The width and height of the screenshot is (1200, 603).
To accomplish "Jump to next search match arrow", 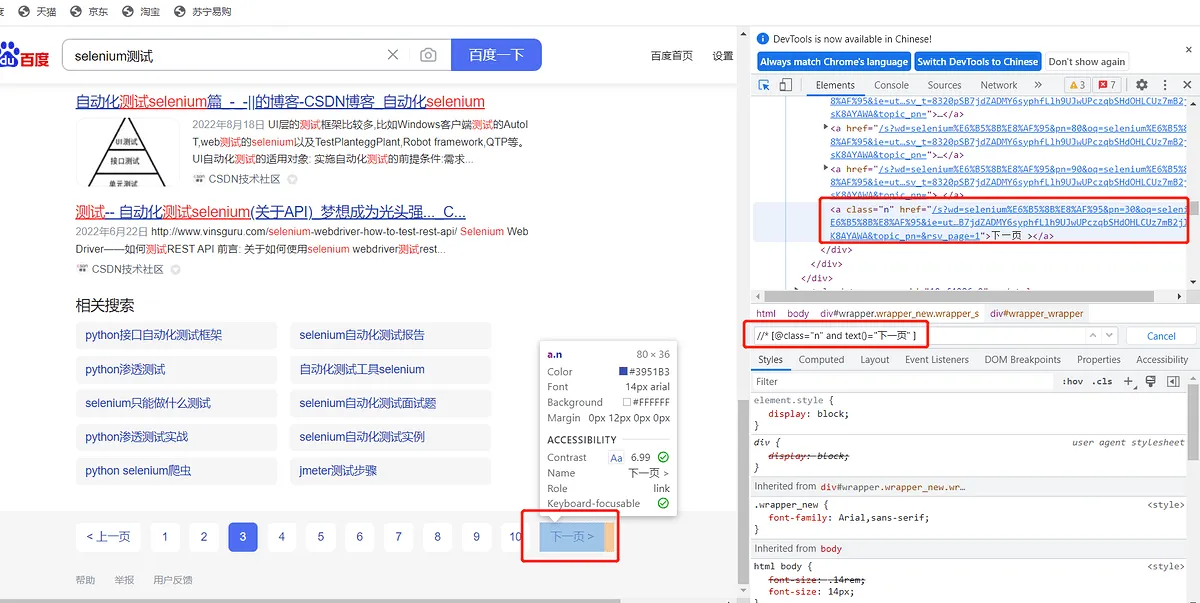I will click(x=1109, y=336).
